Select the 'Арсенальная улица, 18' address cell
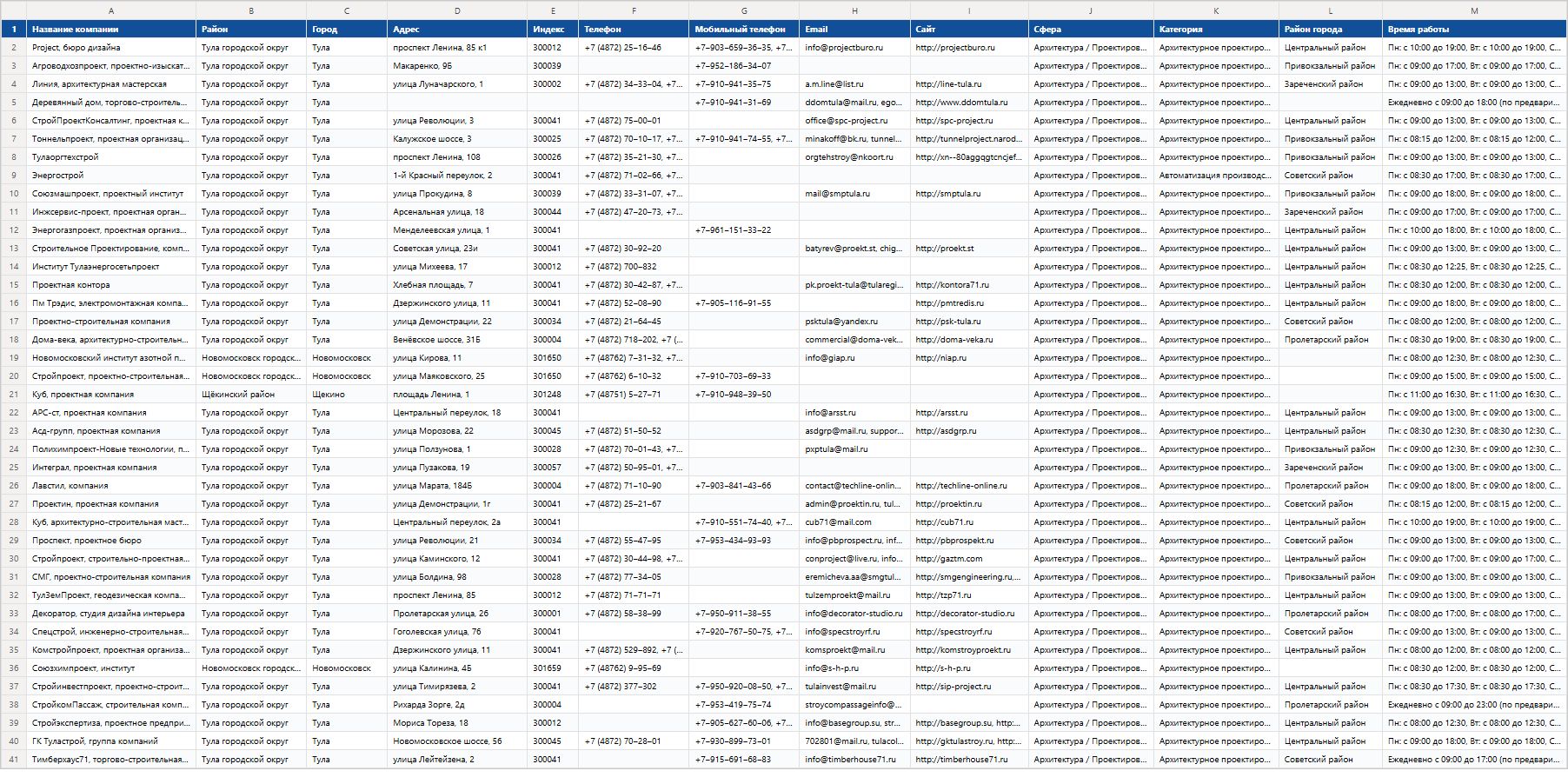Image resolution: width=1568 pixels, height=784 pixels. tap(457, 212)
